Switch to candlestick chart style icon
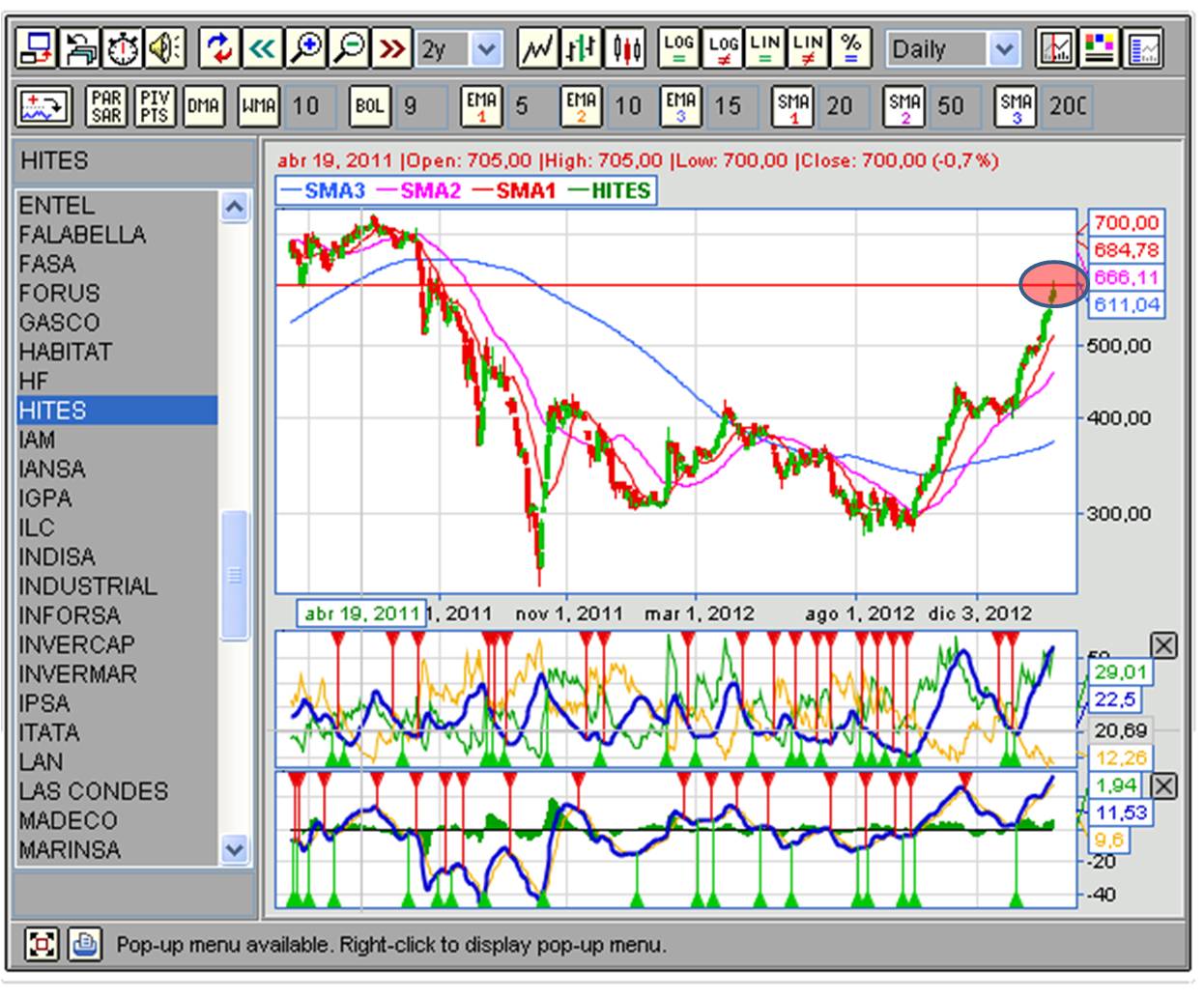Screen dimensions: 1204x998 click(626, 48)
